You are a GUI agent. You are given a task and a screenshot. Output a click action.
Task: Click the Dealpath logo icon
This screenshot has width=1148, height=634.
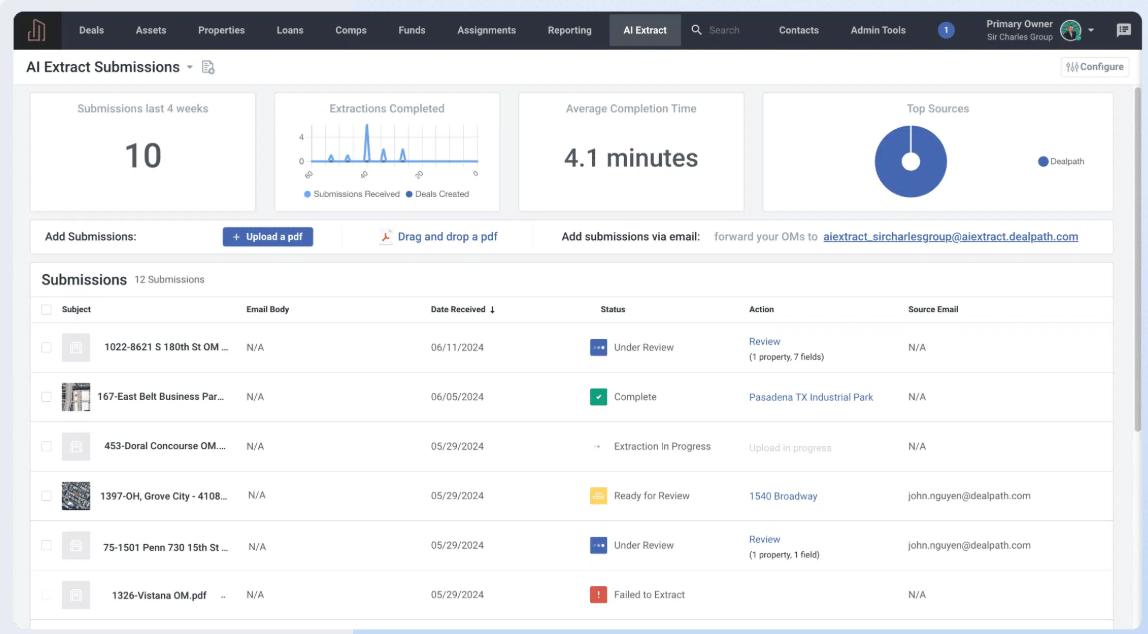(37, 30)
